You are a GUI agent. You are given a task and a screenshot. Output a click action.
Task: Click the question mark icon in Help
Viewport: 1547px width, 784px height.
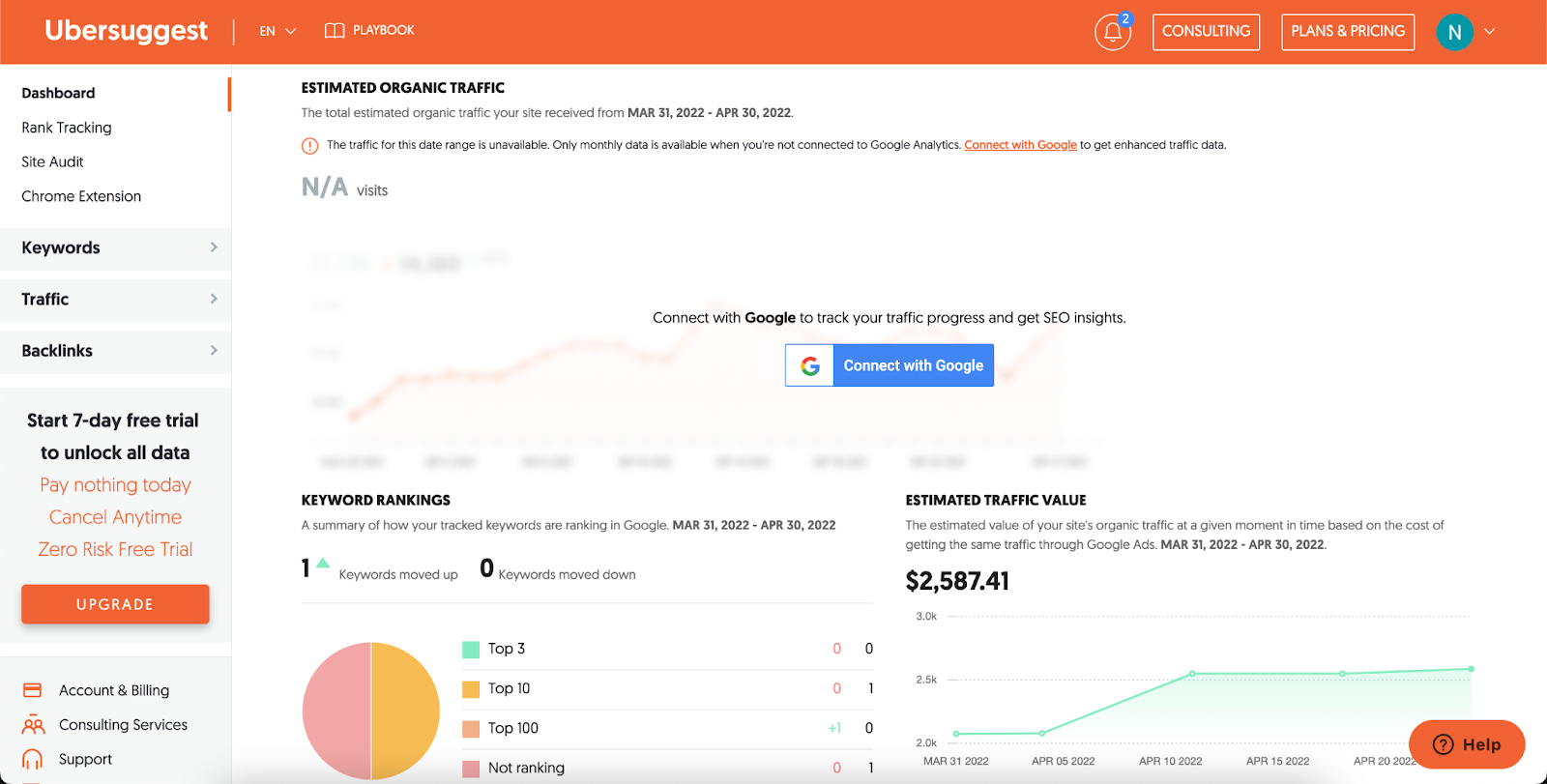[x=1443, y=744]
